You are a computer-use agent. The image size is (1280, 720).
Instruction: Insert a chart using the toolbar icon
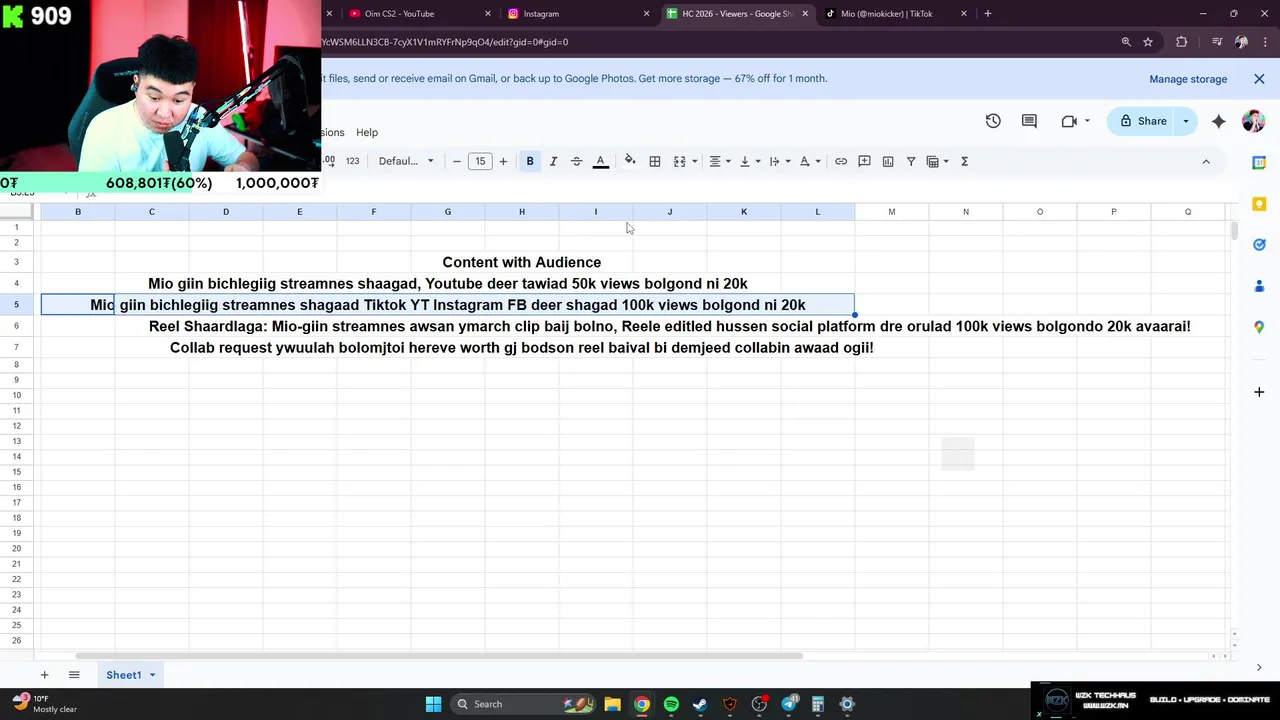point(888,161)
